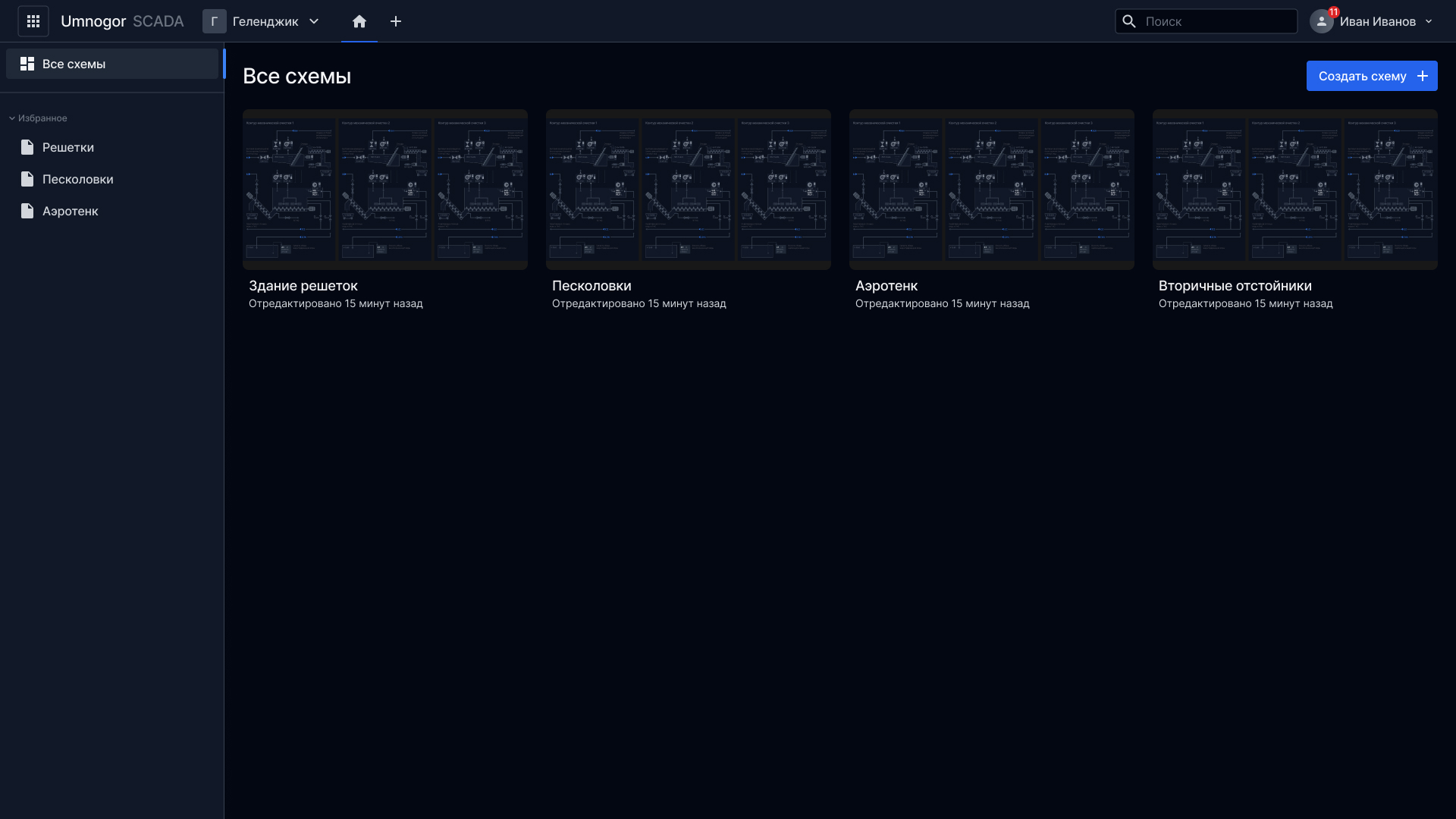
Task: Select Все схемы in the sidebar
Action: pos(112,64)
